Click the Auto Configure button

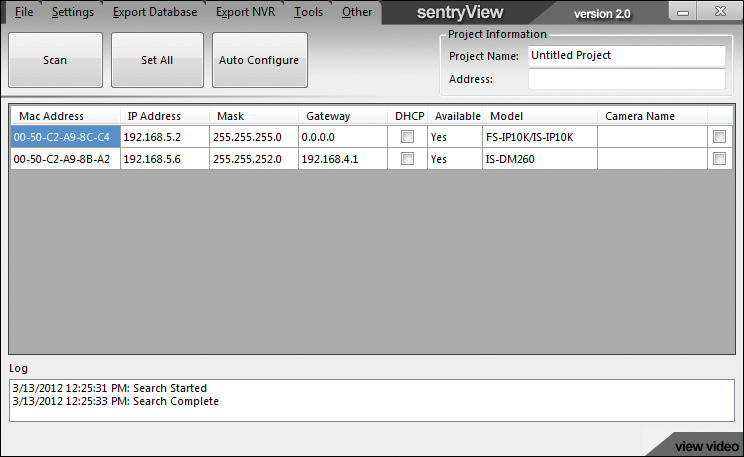(x=260, y=60)
